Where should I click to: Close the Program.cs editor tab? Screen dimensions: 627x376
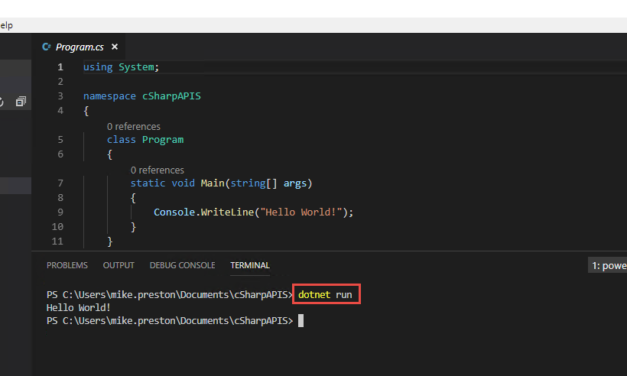[115, 47]
